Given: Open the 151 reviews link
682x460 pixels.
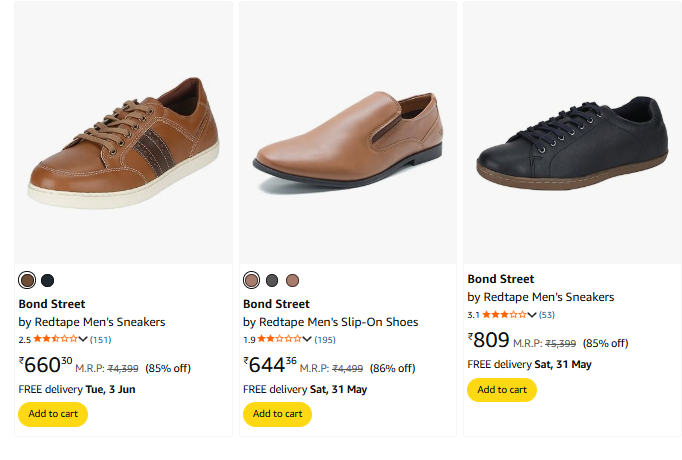Looking at the screenshot, I should pyautogui.click(x=101, y=340).
